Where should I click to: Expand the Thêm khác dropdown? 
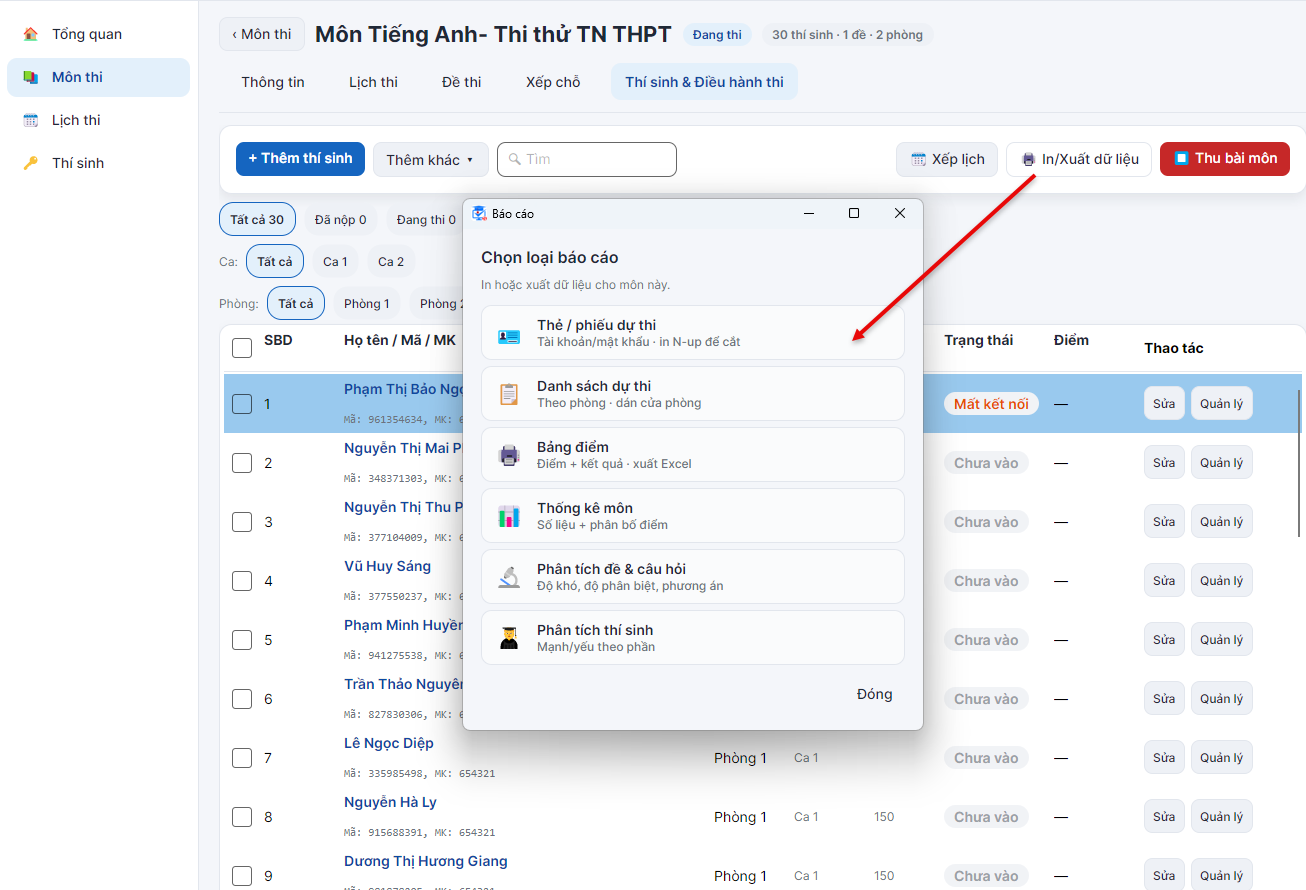coord(431,160)
